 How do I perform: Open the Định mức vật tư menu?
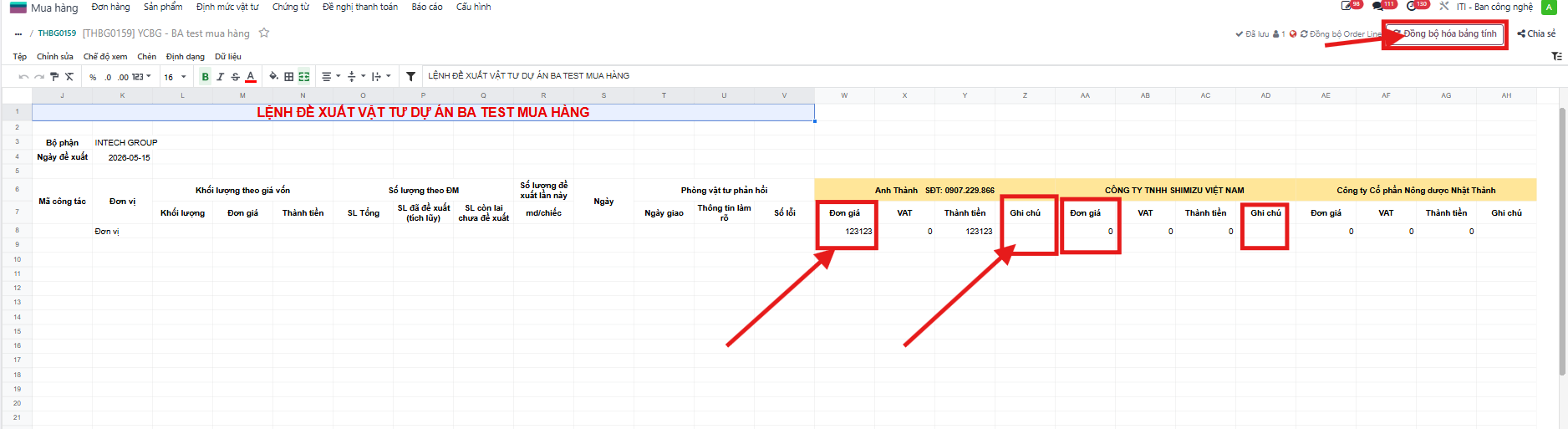(227, 7)
